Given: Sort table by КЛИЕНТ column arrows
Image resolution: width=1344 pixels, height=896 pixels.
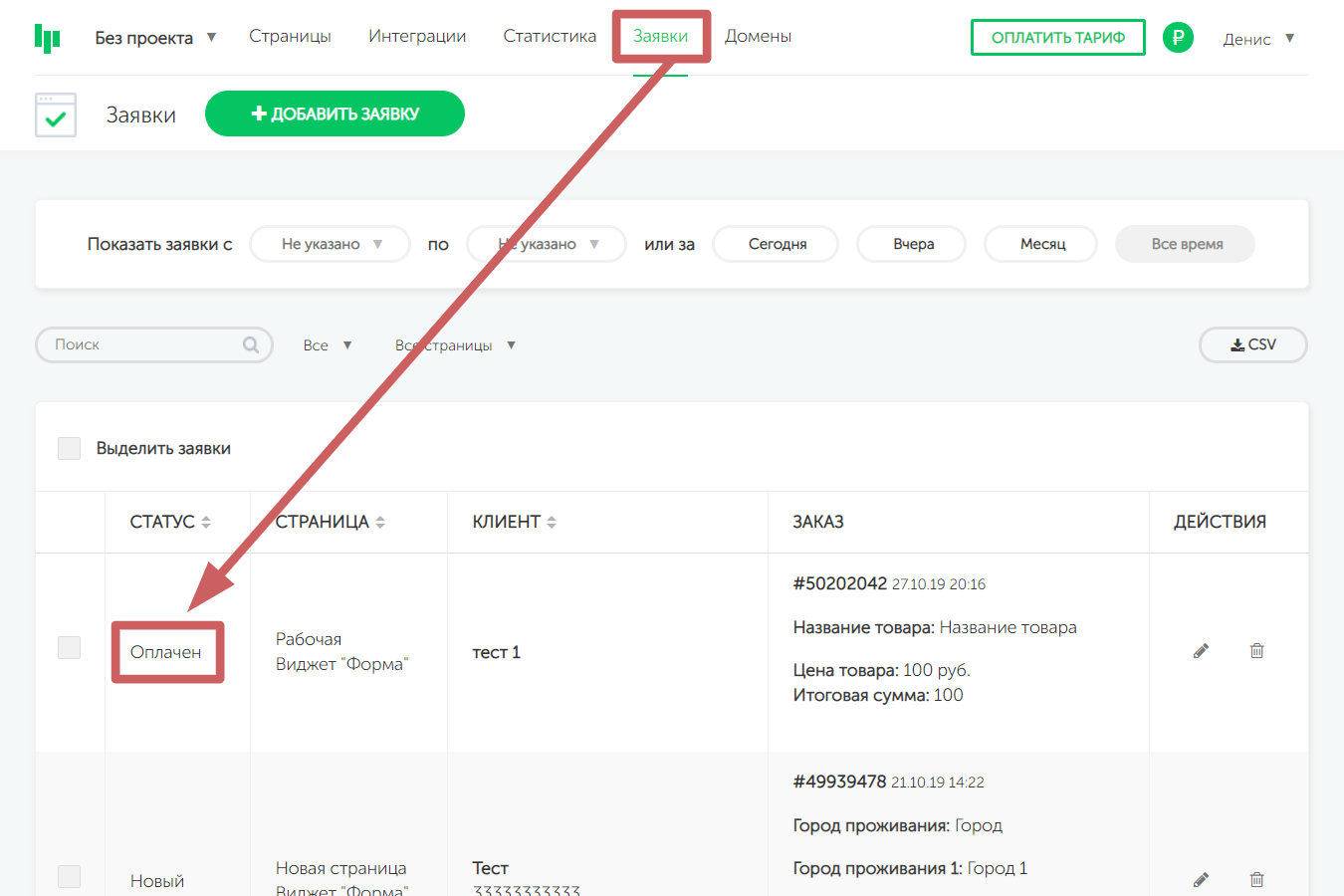Looking at the screenshot, I should click(x=552, y=522).
